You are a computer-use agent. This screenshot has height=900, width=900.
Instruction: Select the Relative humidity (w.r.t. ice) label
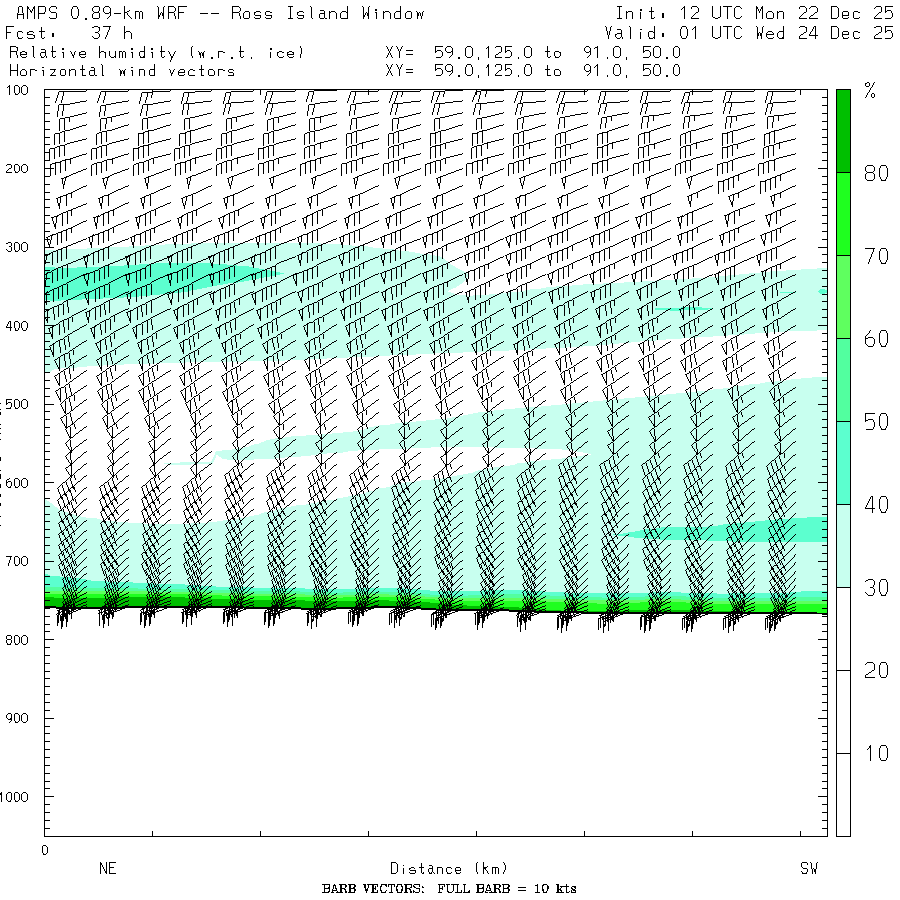[x=156, y=52]
